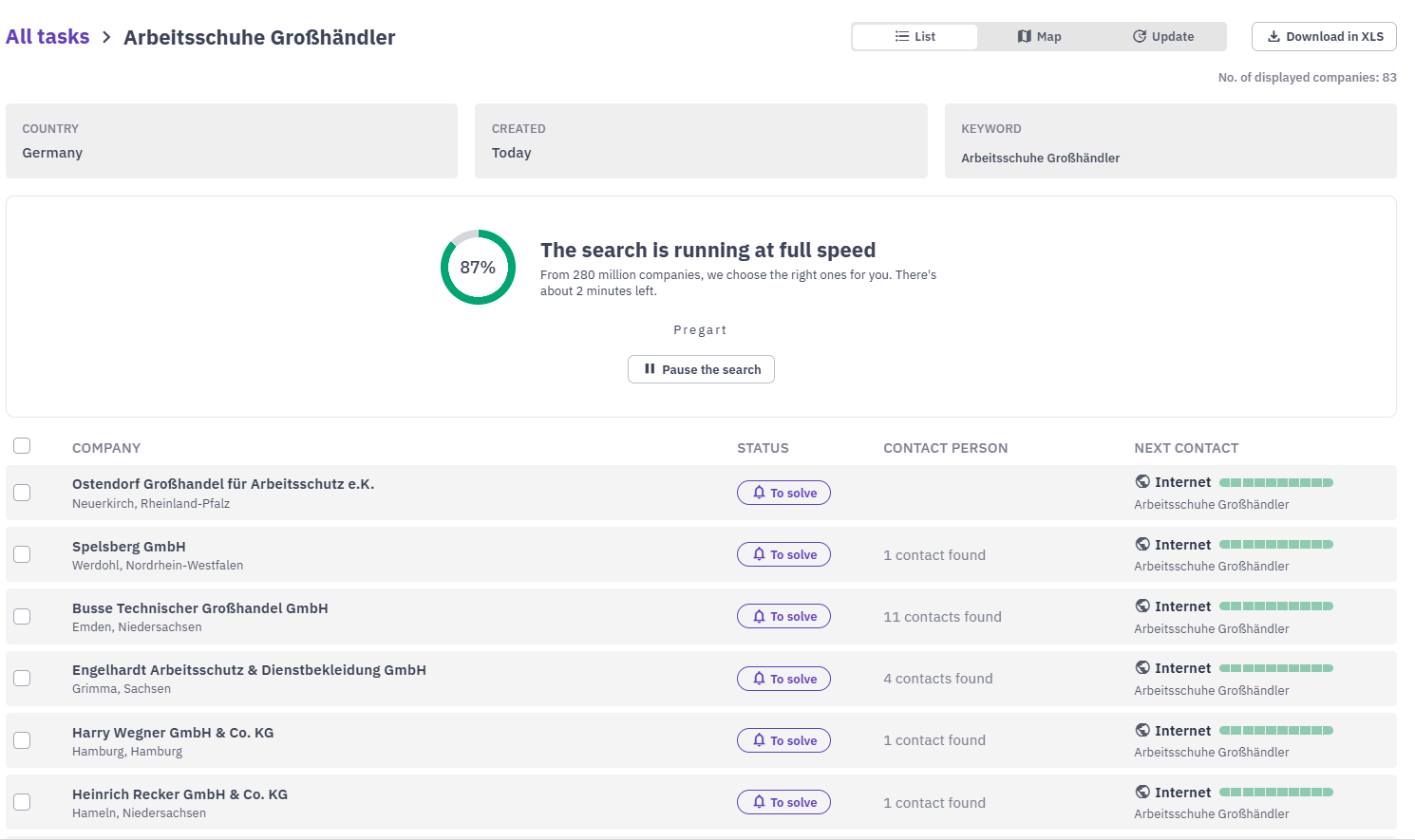Screen dimensions: 1415x840
Task: Click the 'Hameln, Niedersachsen' location text
Action: click(x=139, y=813)
